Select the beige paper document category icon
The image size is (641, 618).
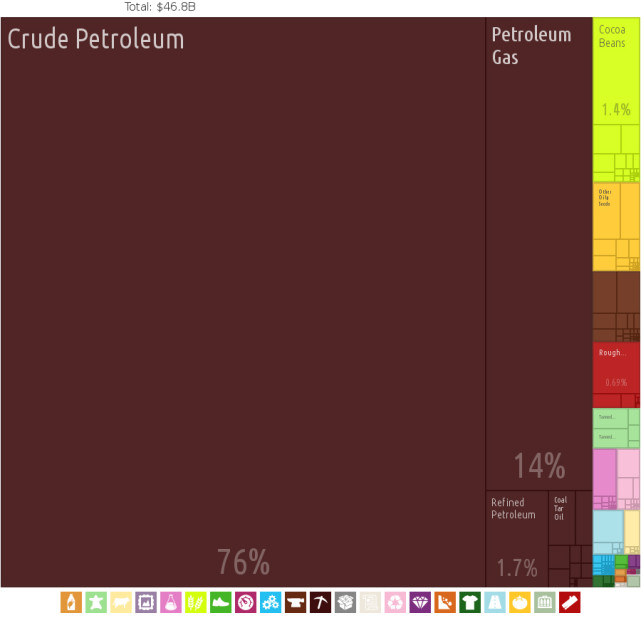click(370, 602)
